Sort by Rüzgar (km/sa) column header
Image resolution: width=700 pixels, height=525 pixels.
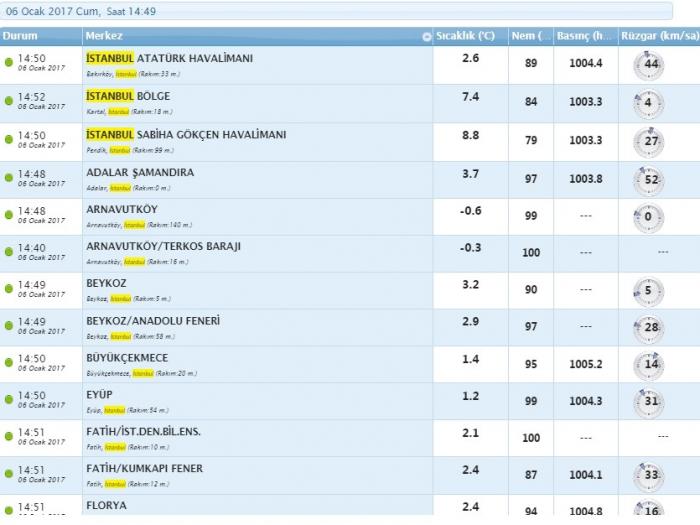pos(659,36)
